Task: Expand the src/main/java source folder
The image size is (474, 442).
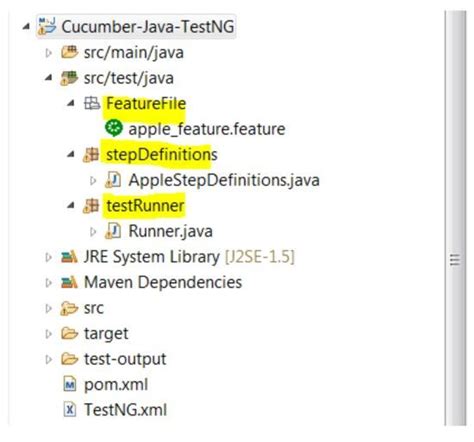Action: pos(49,53)
